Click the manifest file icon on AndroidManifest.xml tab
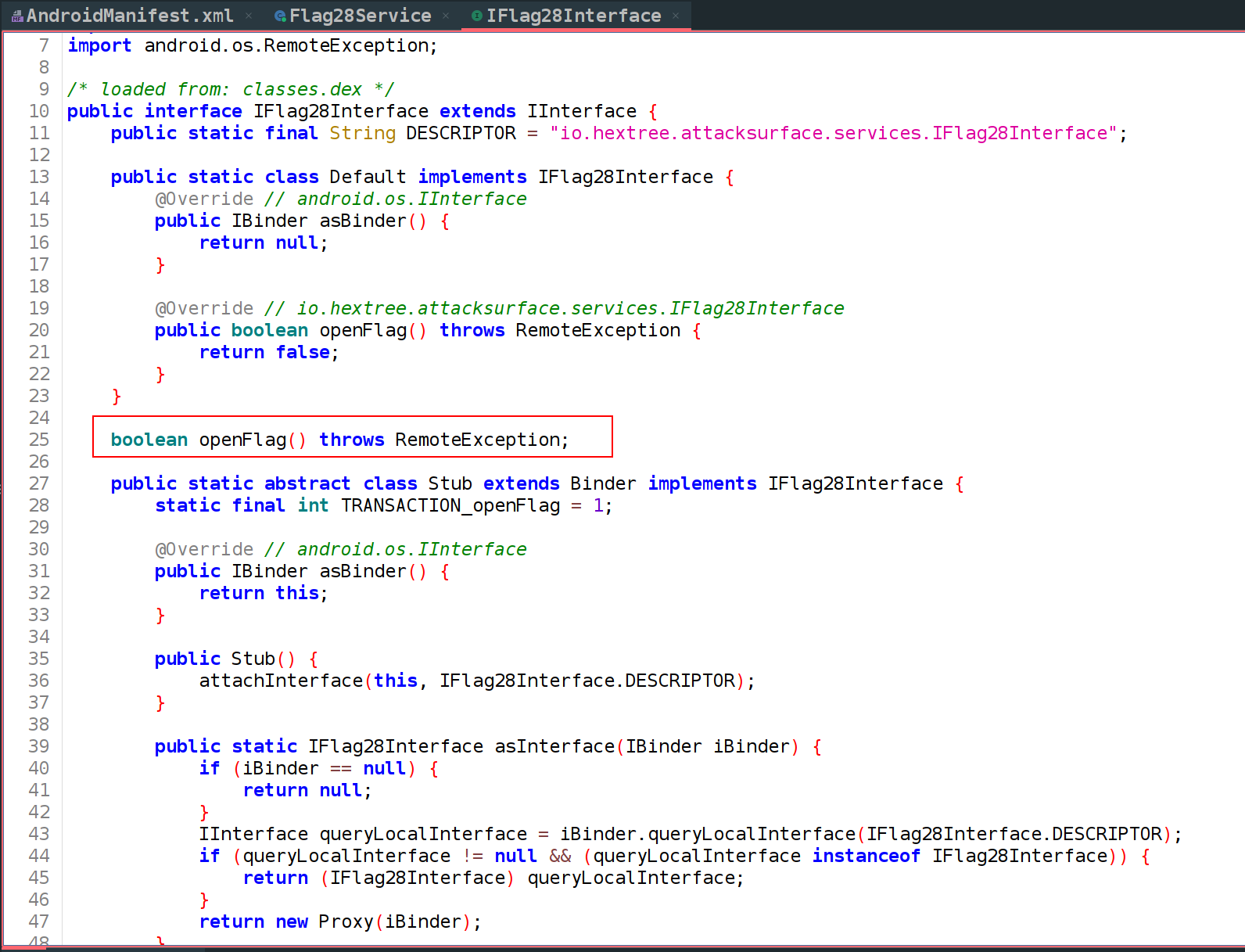The width and height of the screenshot is (1245, 952). (x=17, y=16)
